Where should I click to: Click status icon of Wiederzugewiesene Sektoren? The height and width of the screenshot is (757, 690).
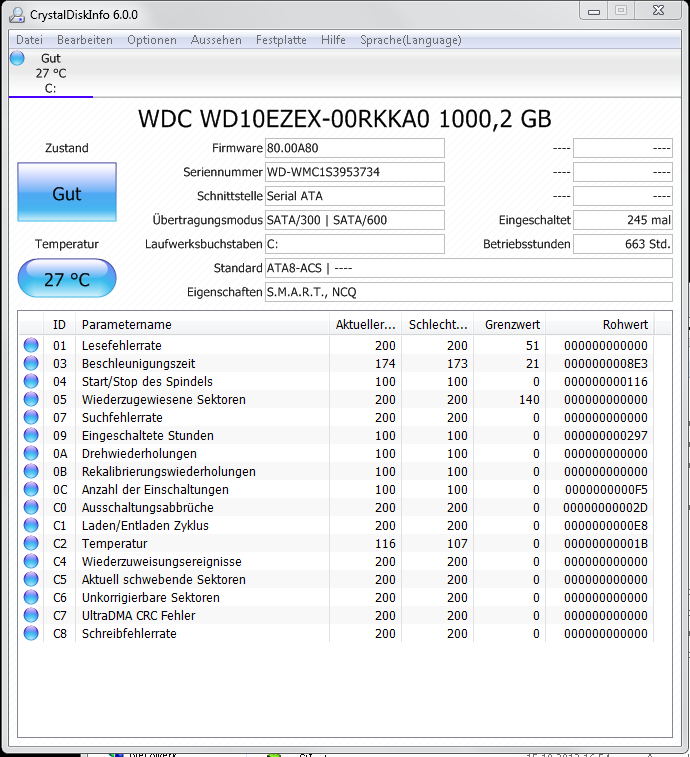(x=31, y=399)
